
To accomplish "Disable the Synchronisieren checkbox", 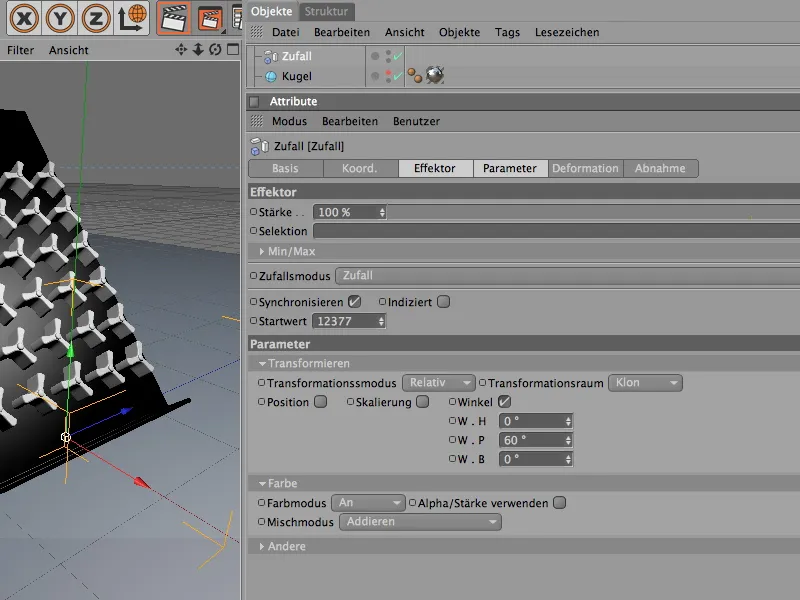I will (x=354, y=301).
